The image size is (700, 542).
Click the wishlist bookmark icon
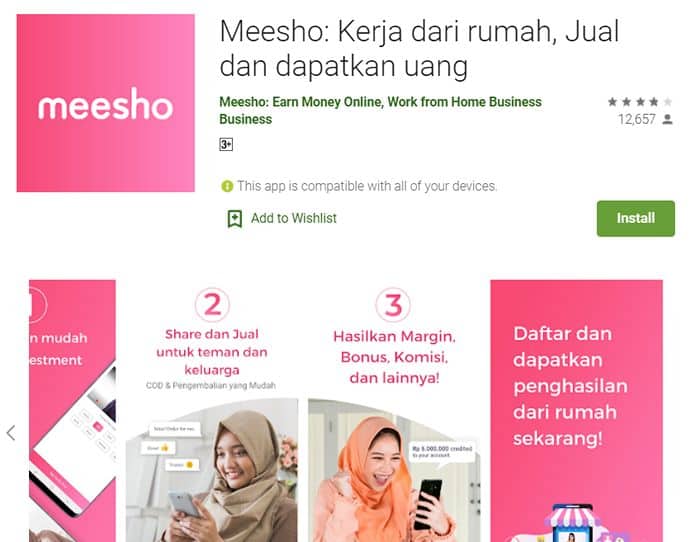235,219
